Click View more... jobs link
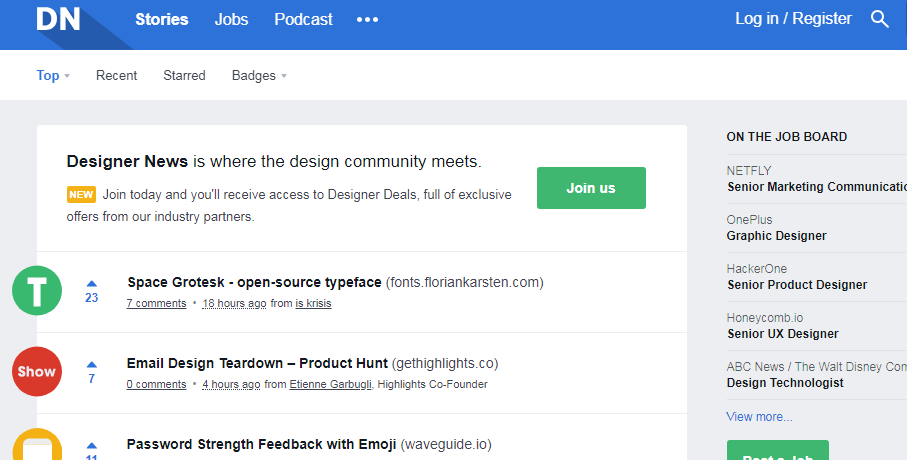Screen dimensions: 907x460 click(759, 417)
